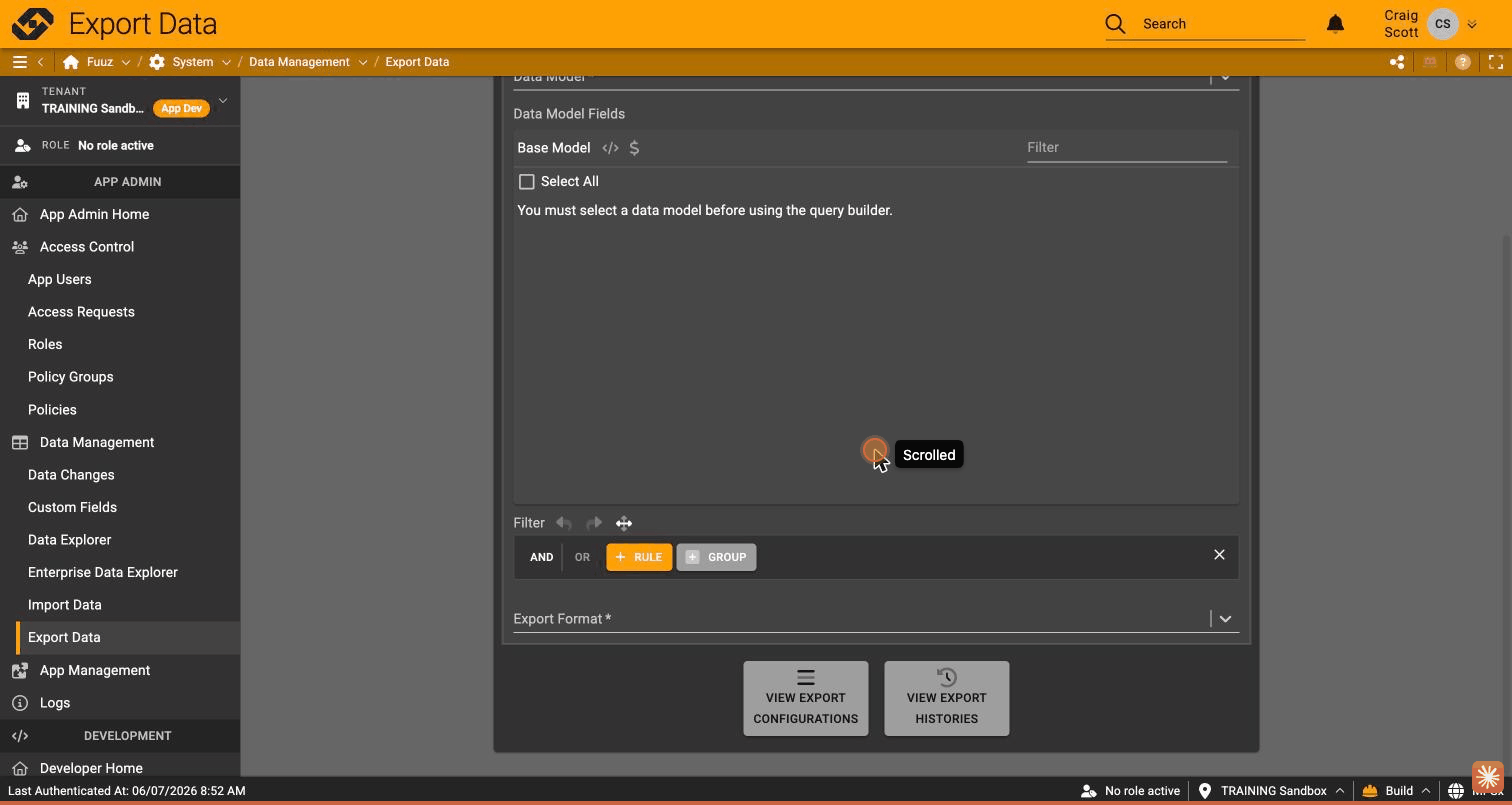Click the dollar sign icon beside Base Model

point(634,148)
